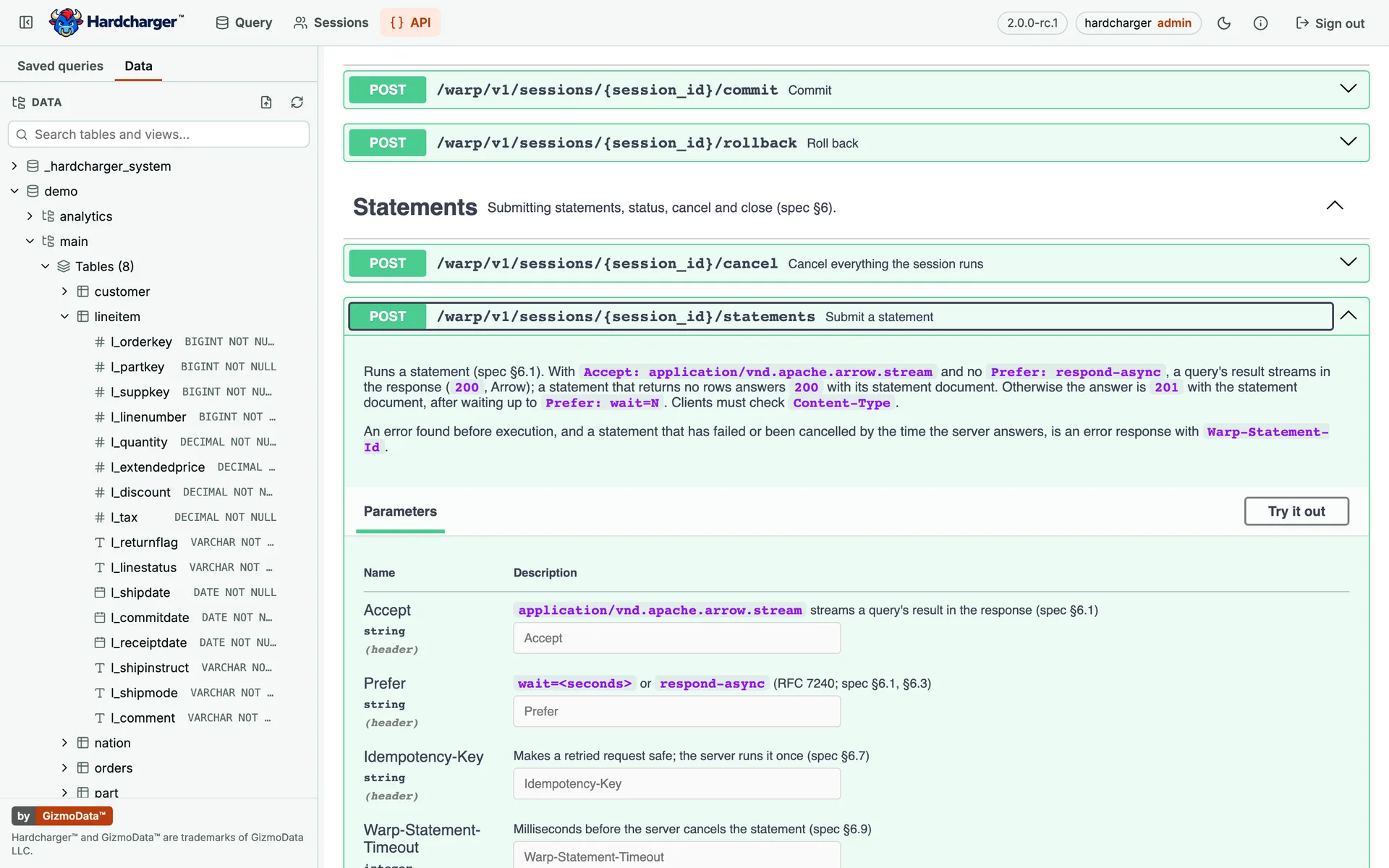Click the GizmoData badge link

(x=62, y=816)
